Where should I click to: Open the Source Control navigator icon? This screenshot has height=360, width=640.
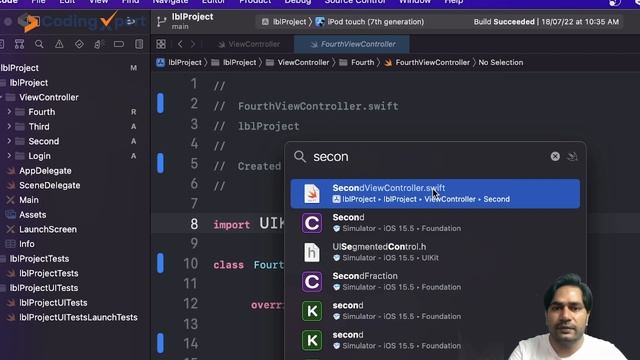click(19, 44)
